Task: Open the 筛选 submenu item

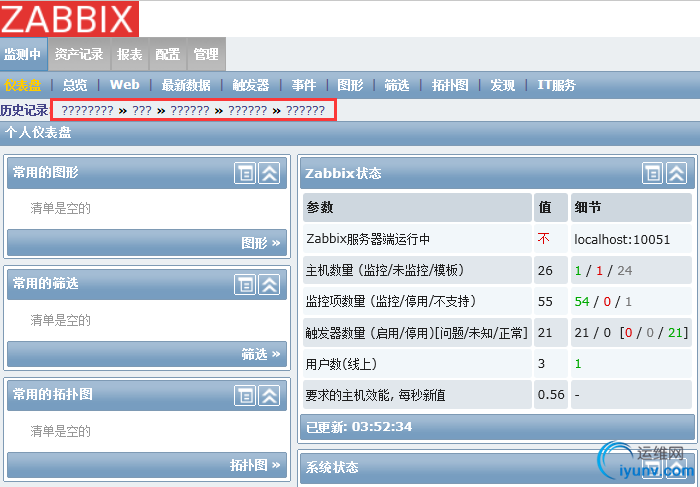Action: point(397,85)
